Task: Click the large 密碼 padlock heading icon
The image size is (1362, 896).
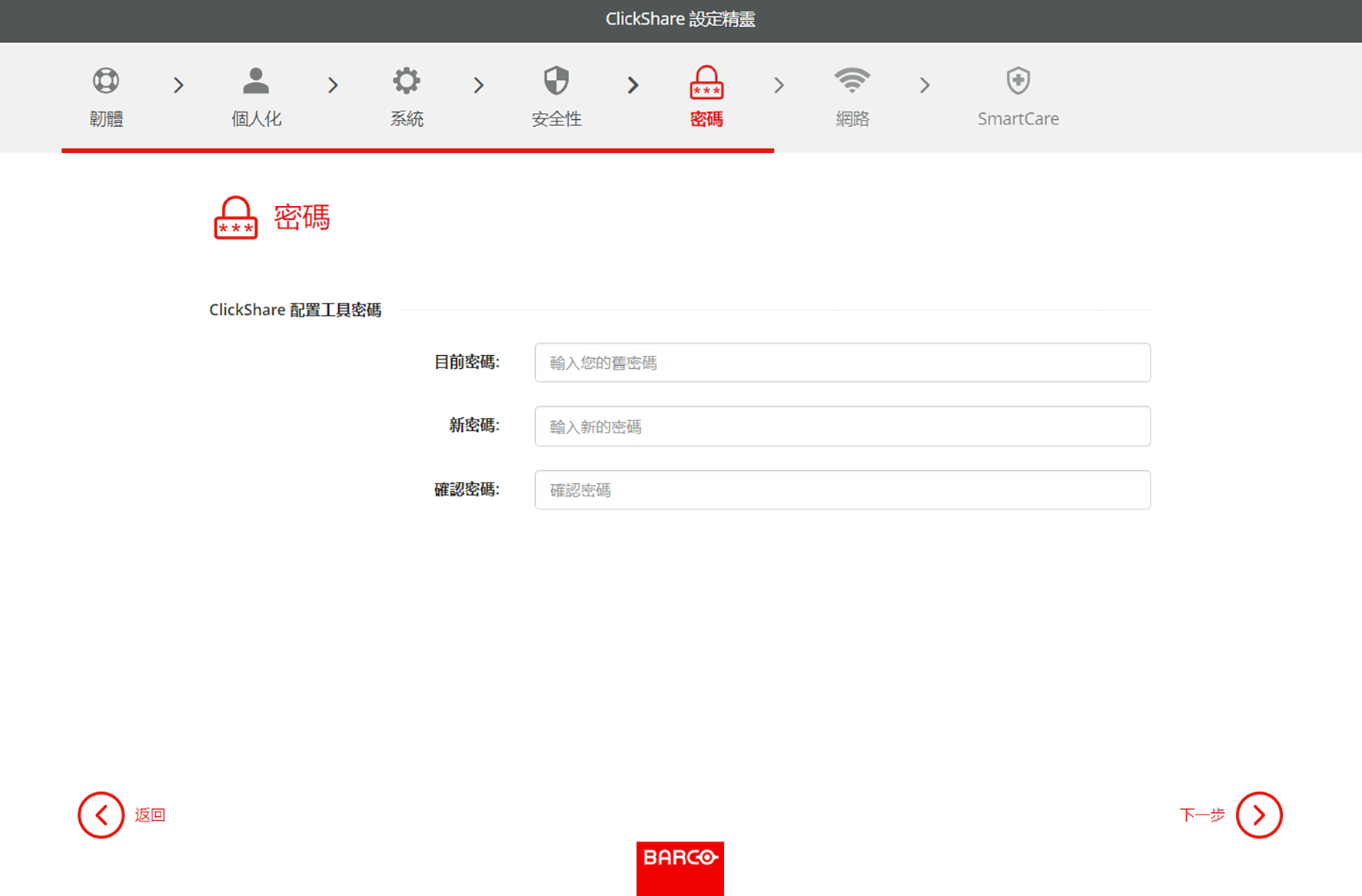Action: (x=236, y=217)
